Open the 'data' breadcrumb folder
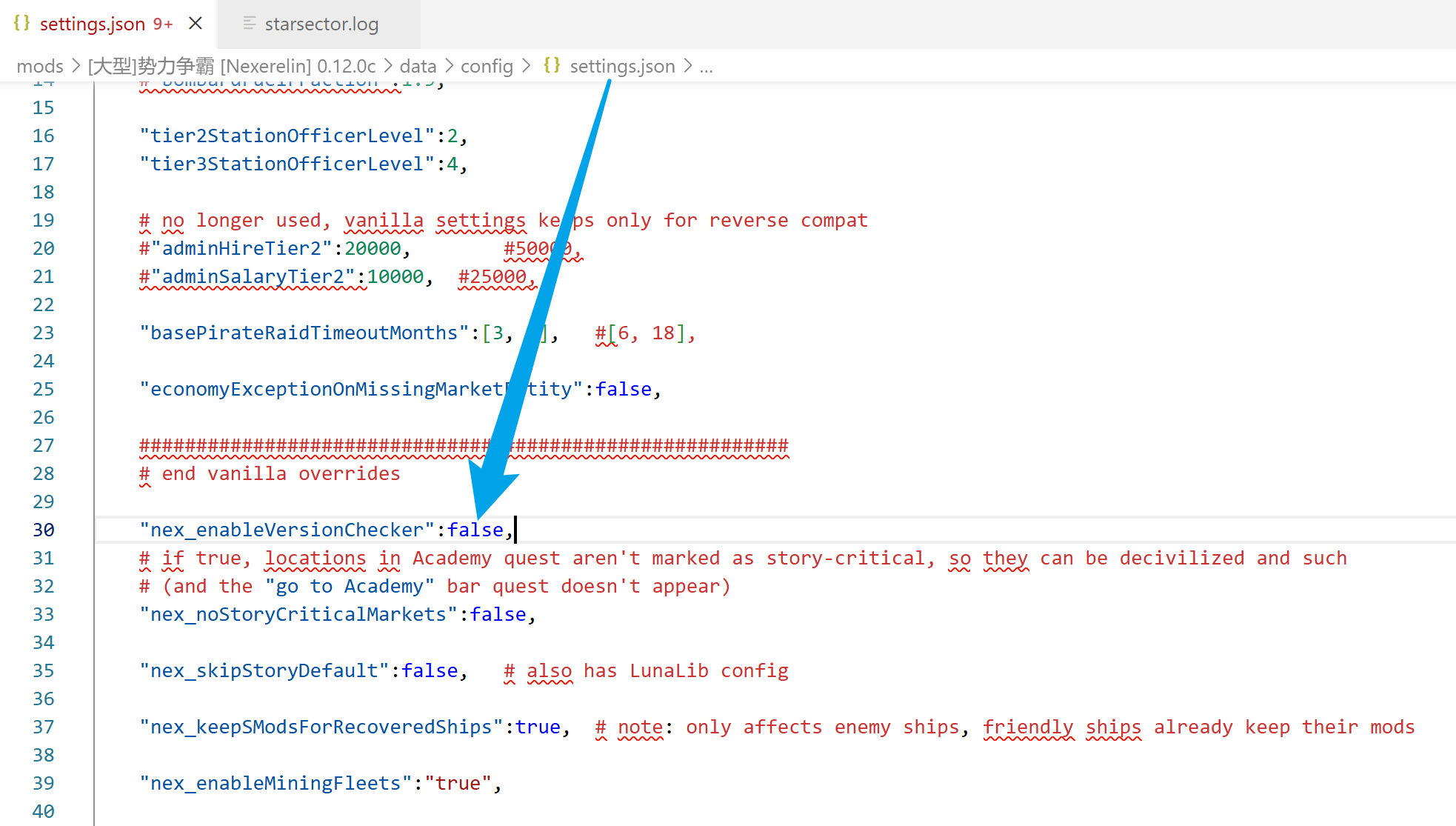Screen dimensions: 1456x826 tap(418, 67)
